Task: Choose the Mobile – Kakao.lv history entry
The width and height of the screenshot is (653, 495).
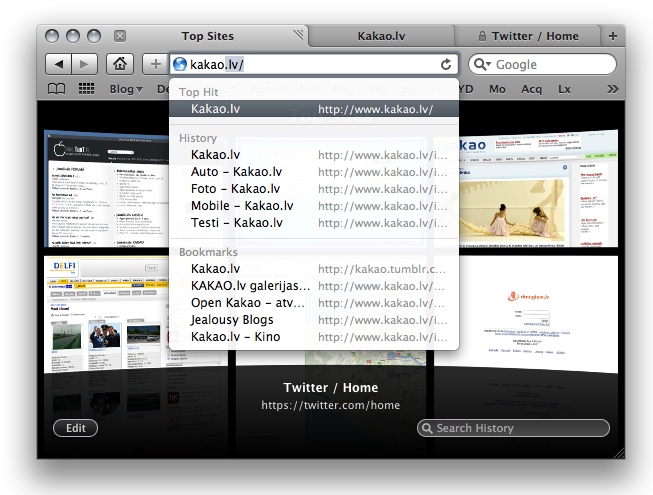Action: [x=314, y=206]
